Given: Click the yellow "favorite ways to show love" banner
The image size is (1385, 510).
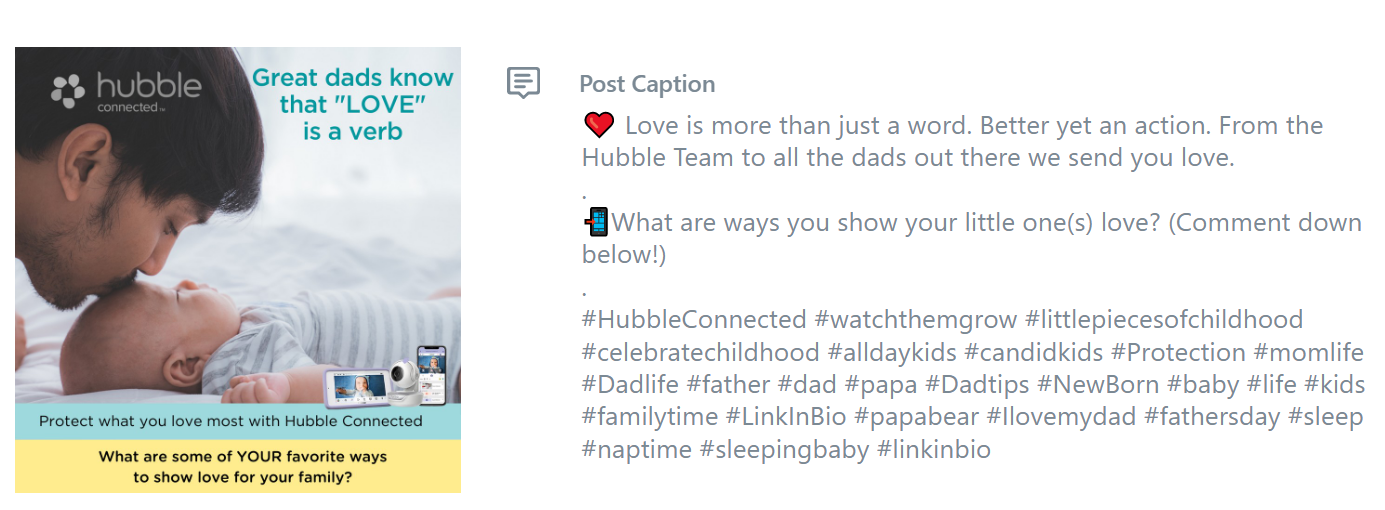Looking at the screenshot, I should click(238, 467).
